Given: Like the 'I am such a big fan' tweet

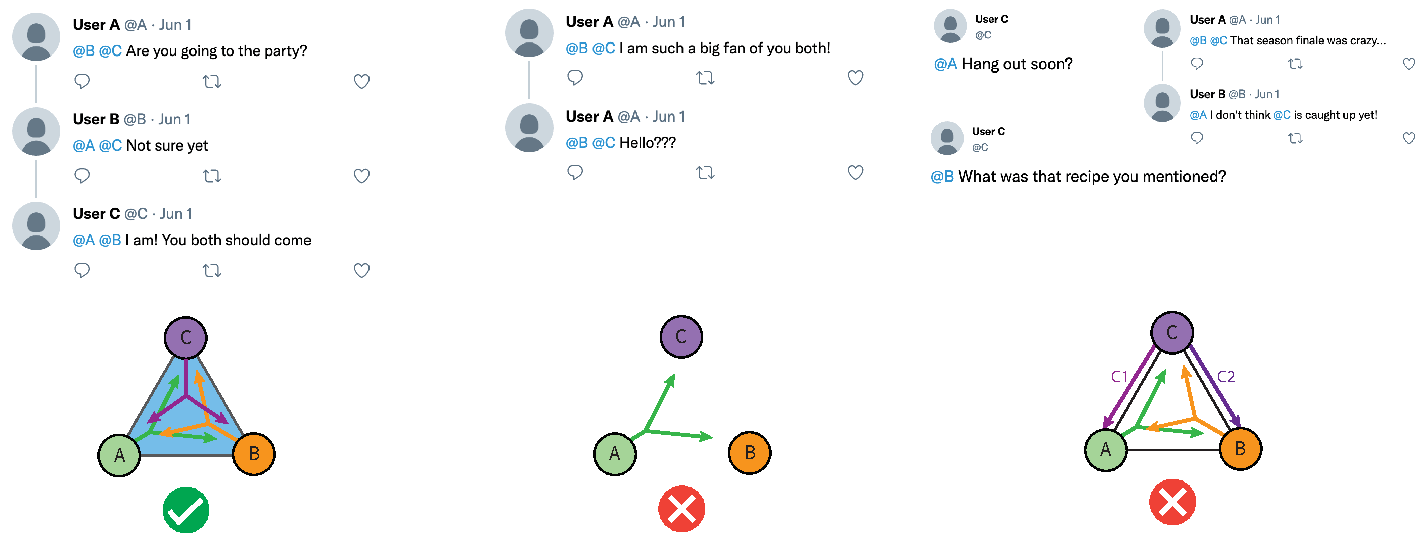Looking at the screenshot, I should click(x=855, y=77).
